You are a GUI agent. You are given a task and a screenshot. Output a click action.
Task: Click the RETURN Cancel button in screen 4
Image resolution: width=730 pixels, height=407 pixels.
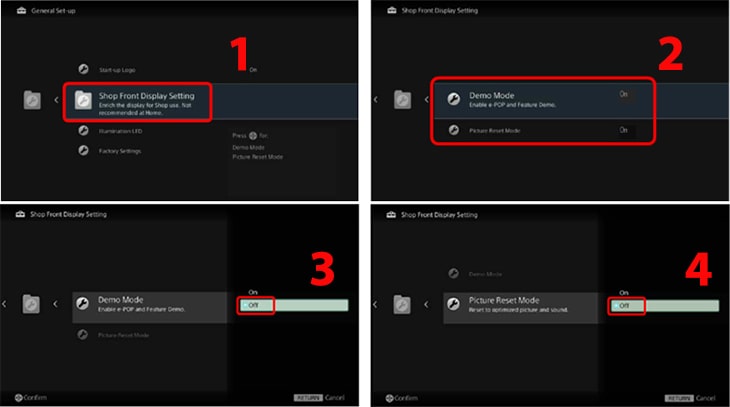coord(689,398)
